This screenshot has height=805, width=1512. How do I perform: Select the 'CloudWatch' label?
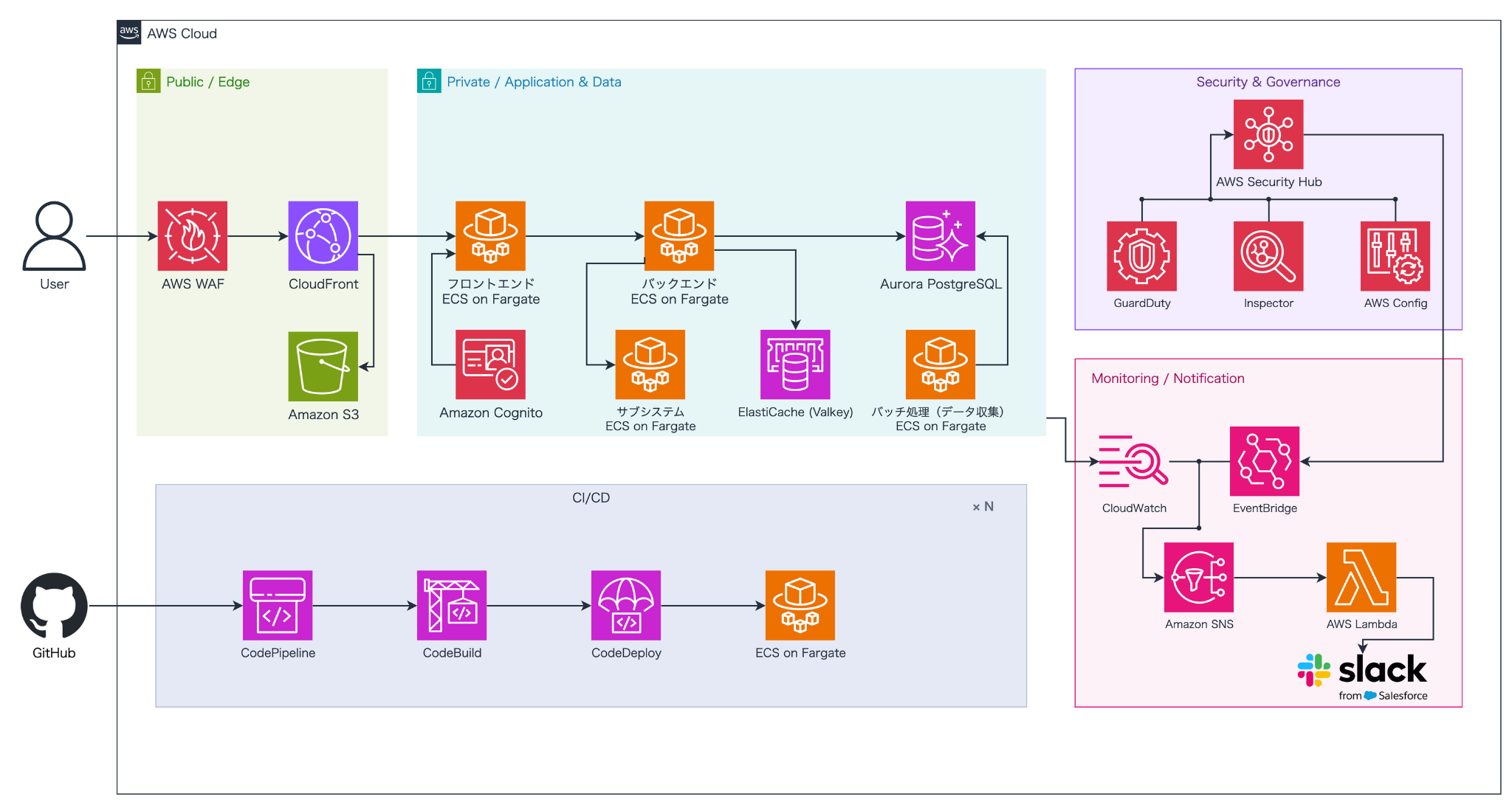1134,508
